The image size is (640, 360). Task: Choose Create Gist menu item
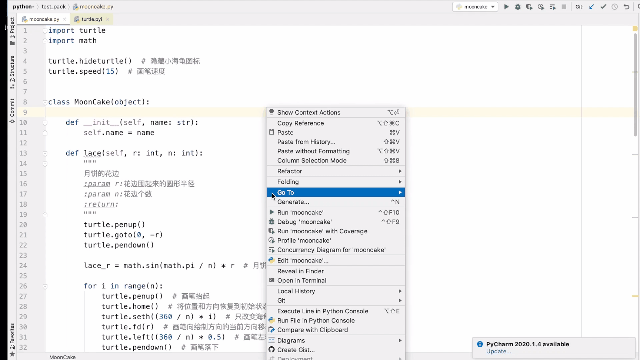click(336, 350)
